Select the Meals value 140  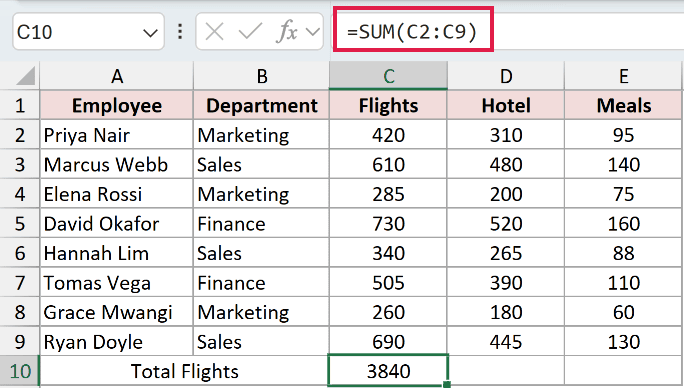[624, 165]
